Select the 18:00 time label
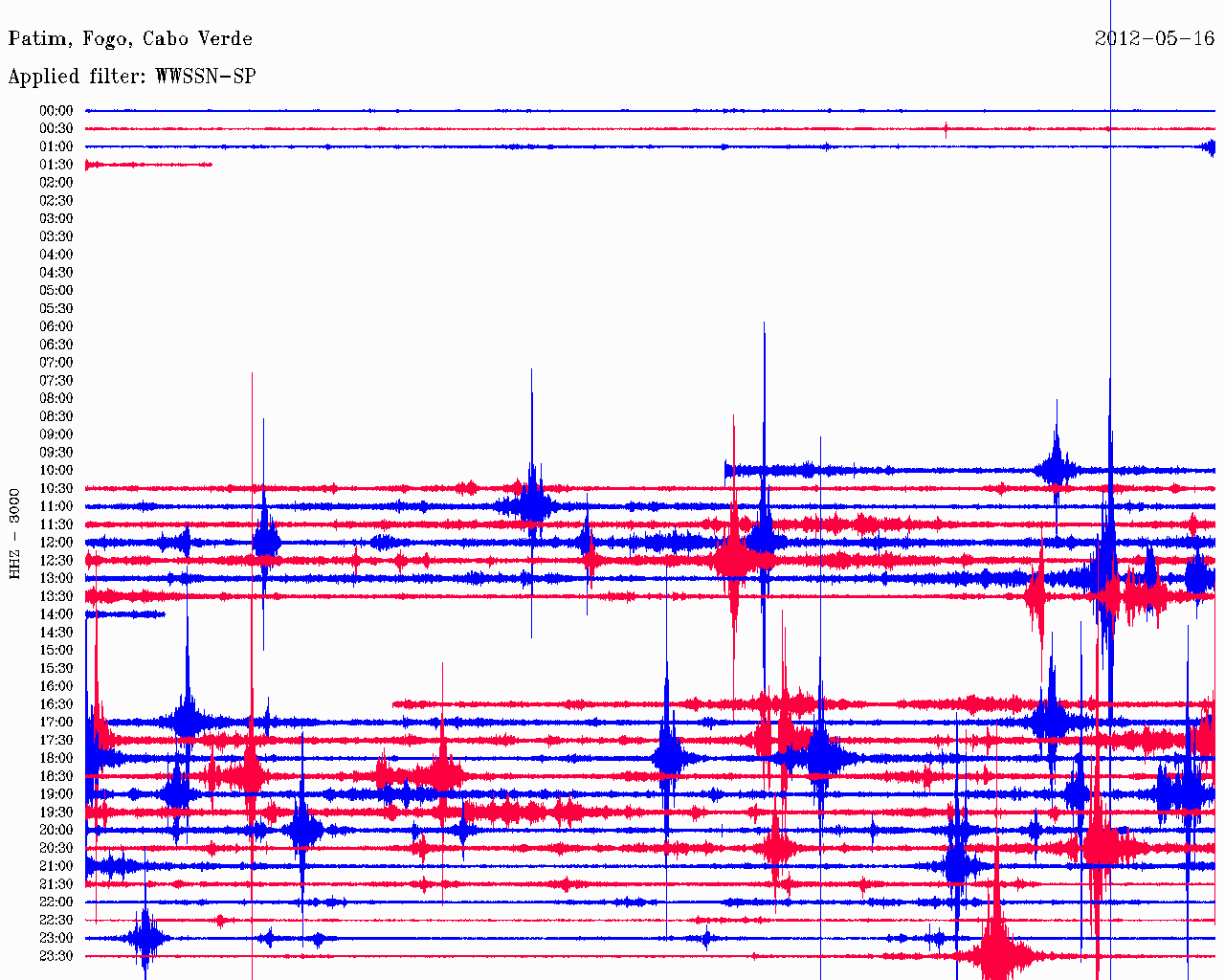The height and width of the screenshot is (980, 1225). [x=56, y=758]
